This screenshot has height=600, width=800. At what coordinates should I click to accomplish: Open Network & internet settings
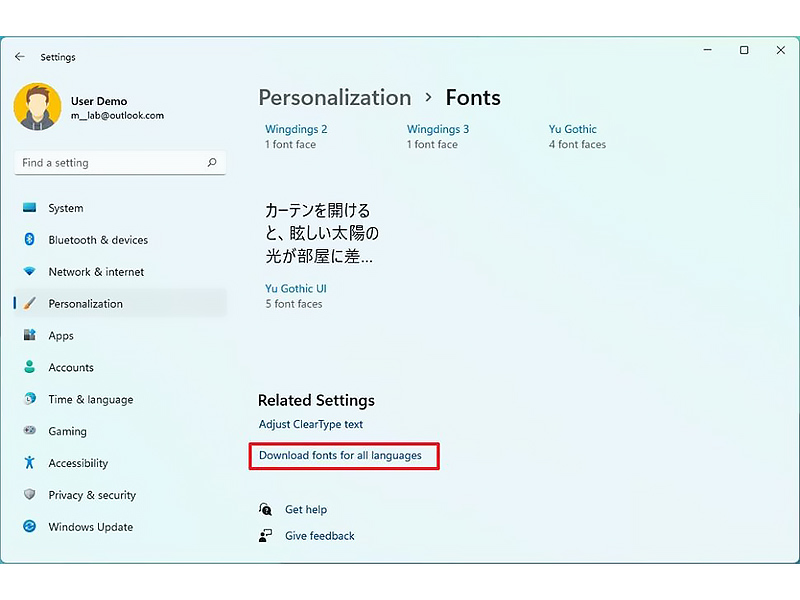120,271
